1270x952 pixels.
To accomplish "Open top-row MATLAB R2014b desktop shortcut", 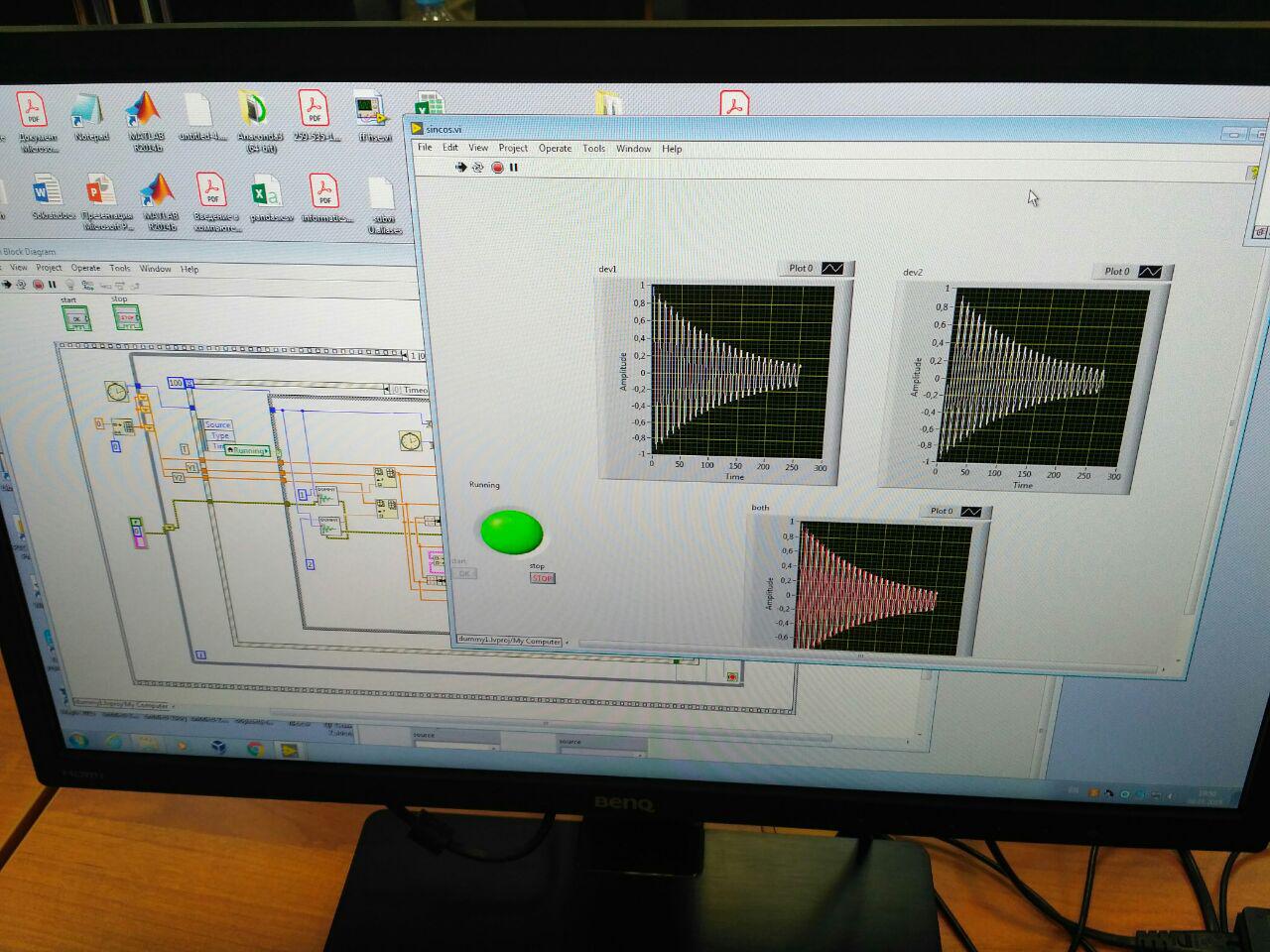I will 146,121.
